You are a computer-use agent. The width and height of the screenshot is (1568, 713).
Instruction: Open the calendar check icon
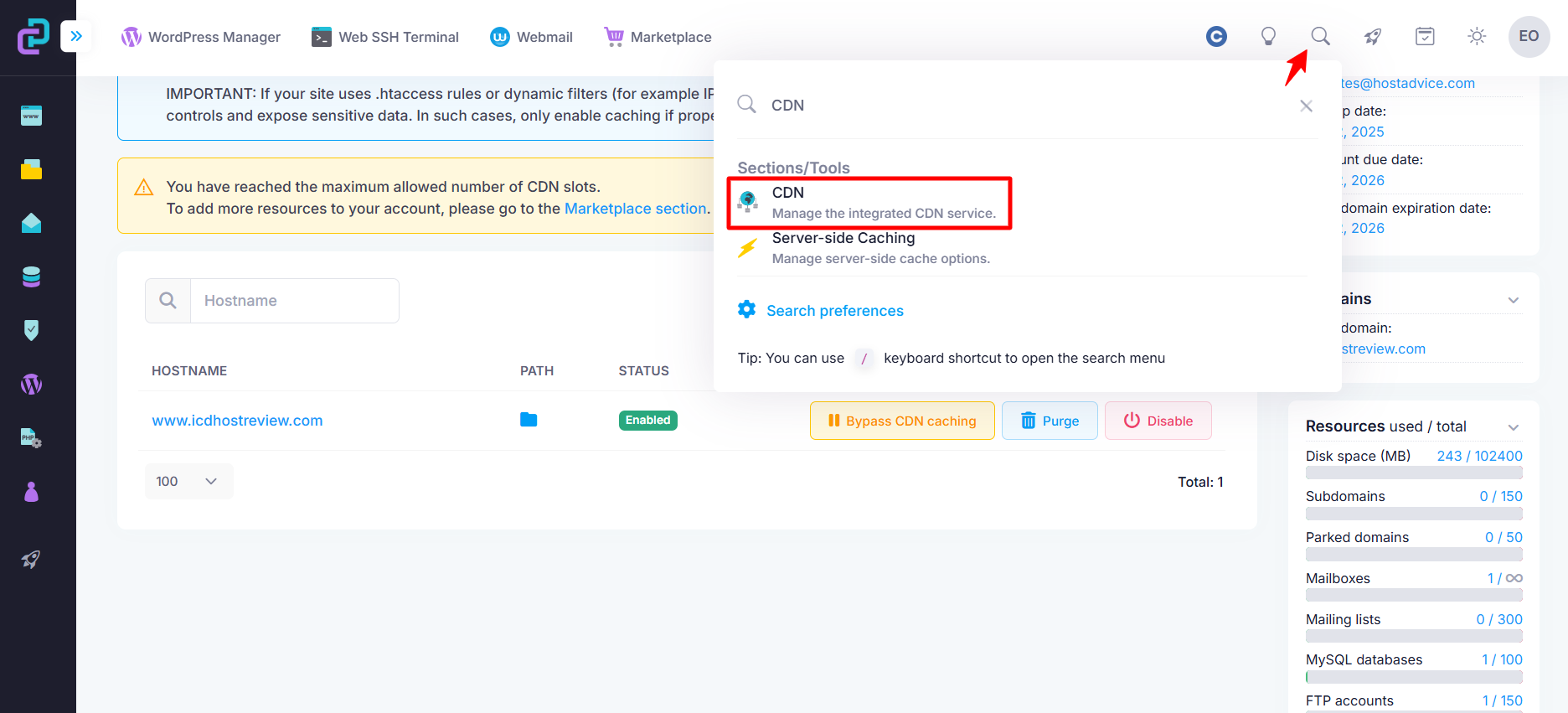pos(1425,36)
